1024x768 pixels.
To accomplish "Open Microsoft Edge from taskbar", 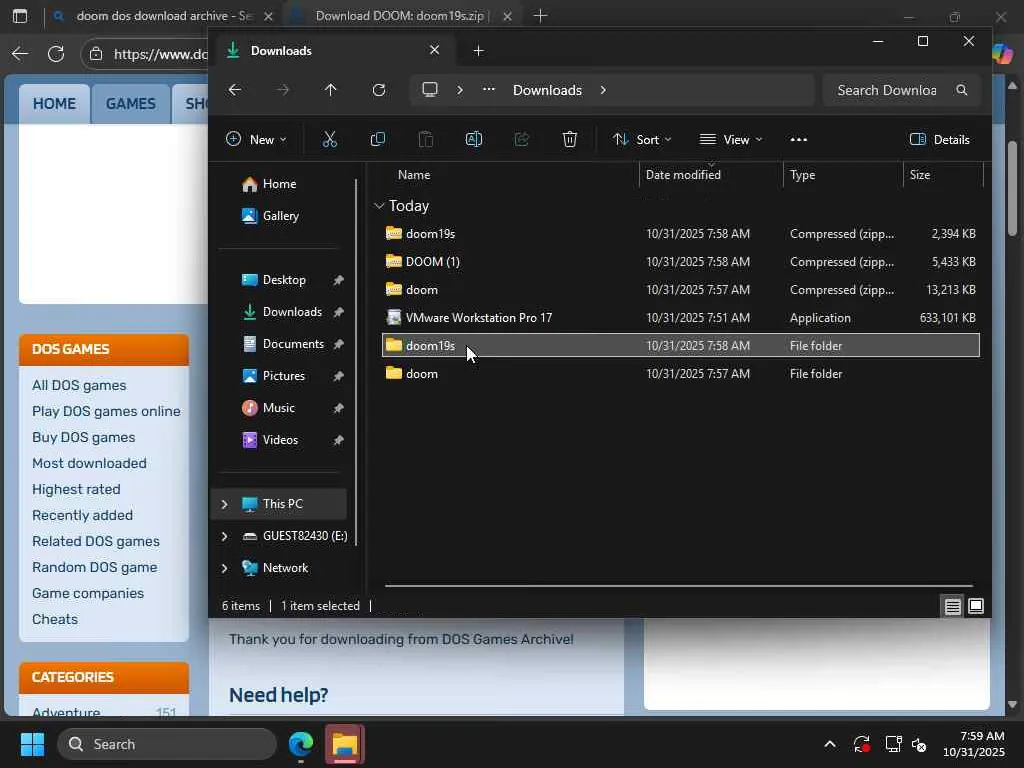I will [x=301, y=744].
